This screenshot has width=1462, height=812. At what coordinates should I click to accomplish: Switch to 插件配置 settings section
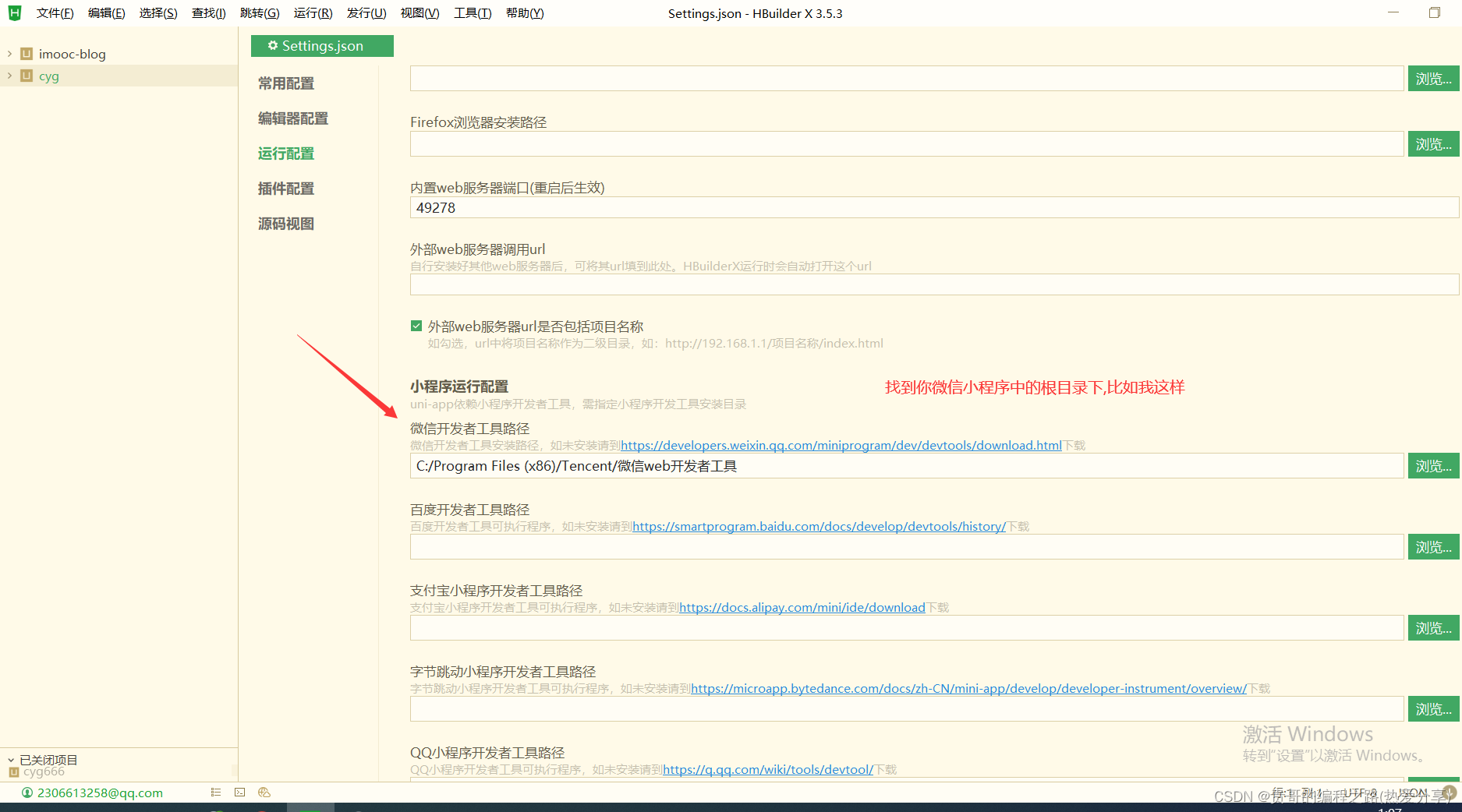(x=286, y=189)
